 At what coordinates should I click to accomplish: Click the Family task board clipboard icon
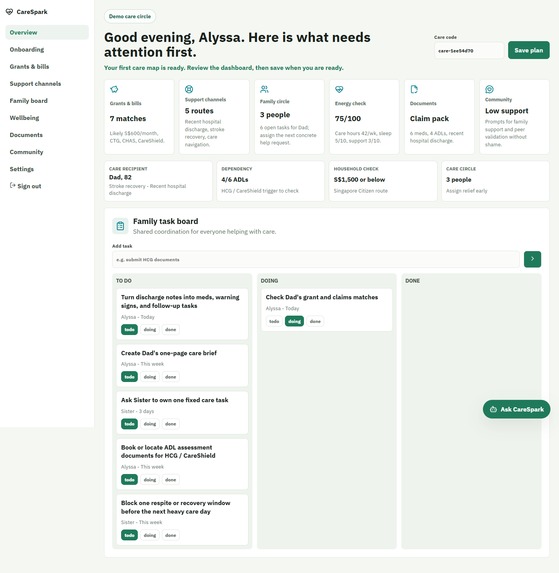[x=120, y=226]
